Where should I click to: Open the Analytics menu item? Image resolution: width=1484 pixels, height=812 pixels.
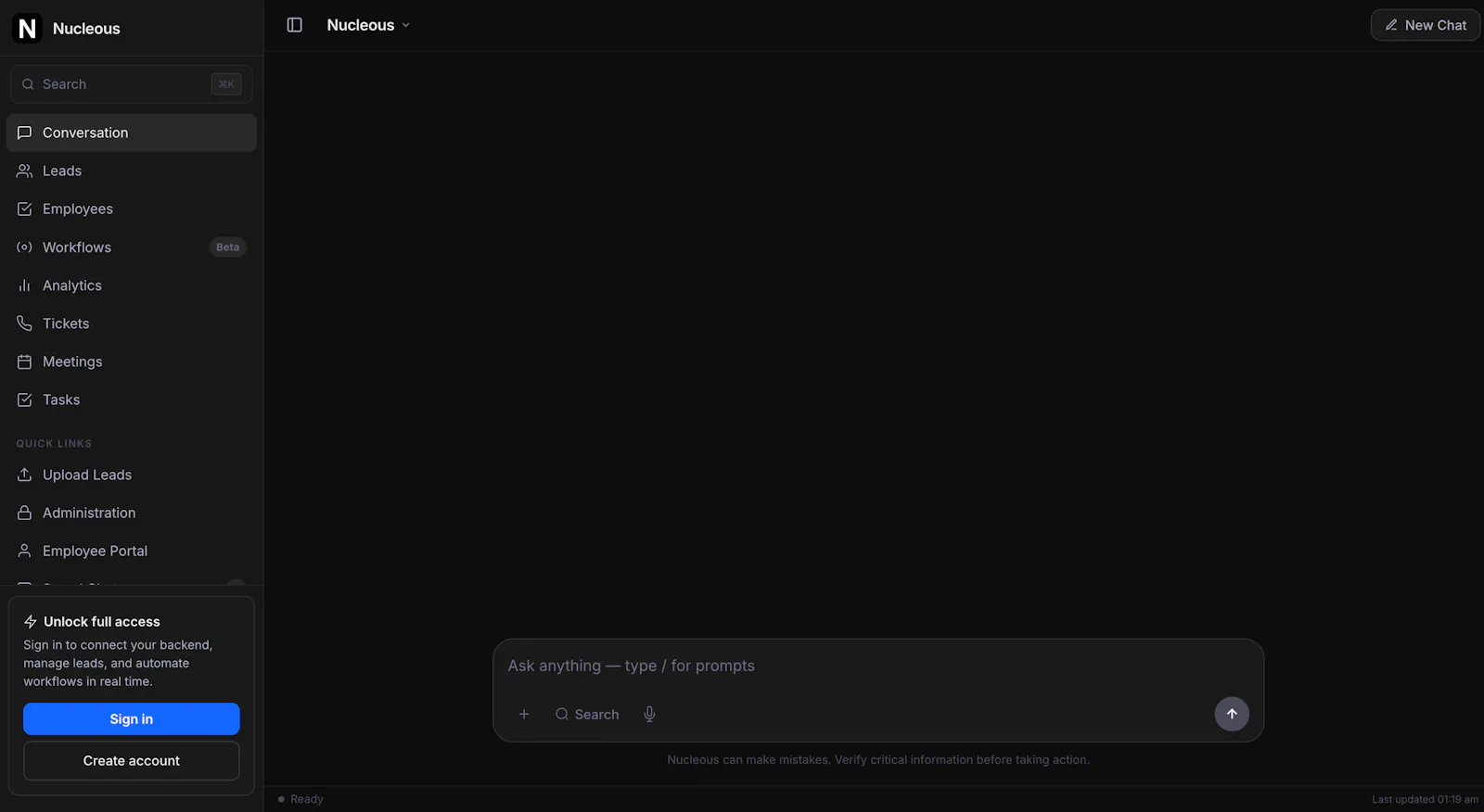[x=132, y=285]
